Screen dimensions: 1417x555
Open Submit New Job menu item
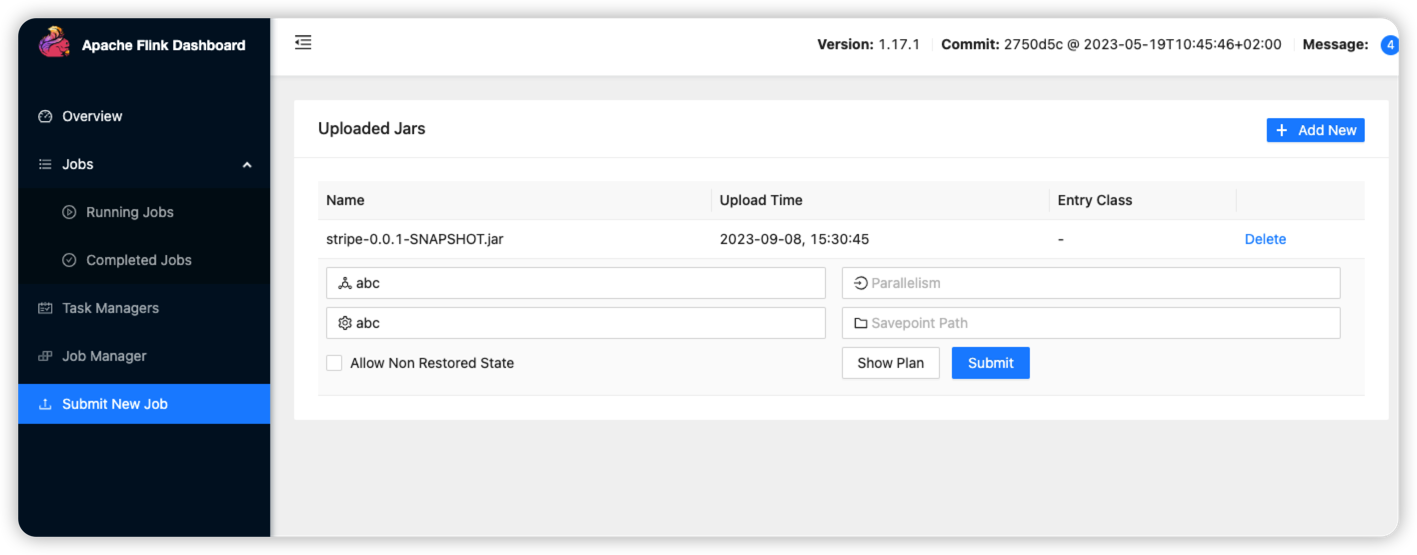point(114,404)
